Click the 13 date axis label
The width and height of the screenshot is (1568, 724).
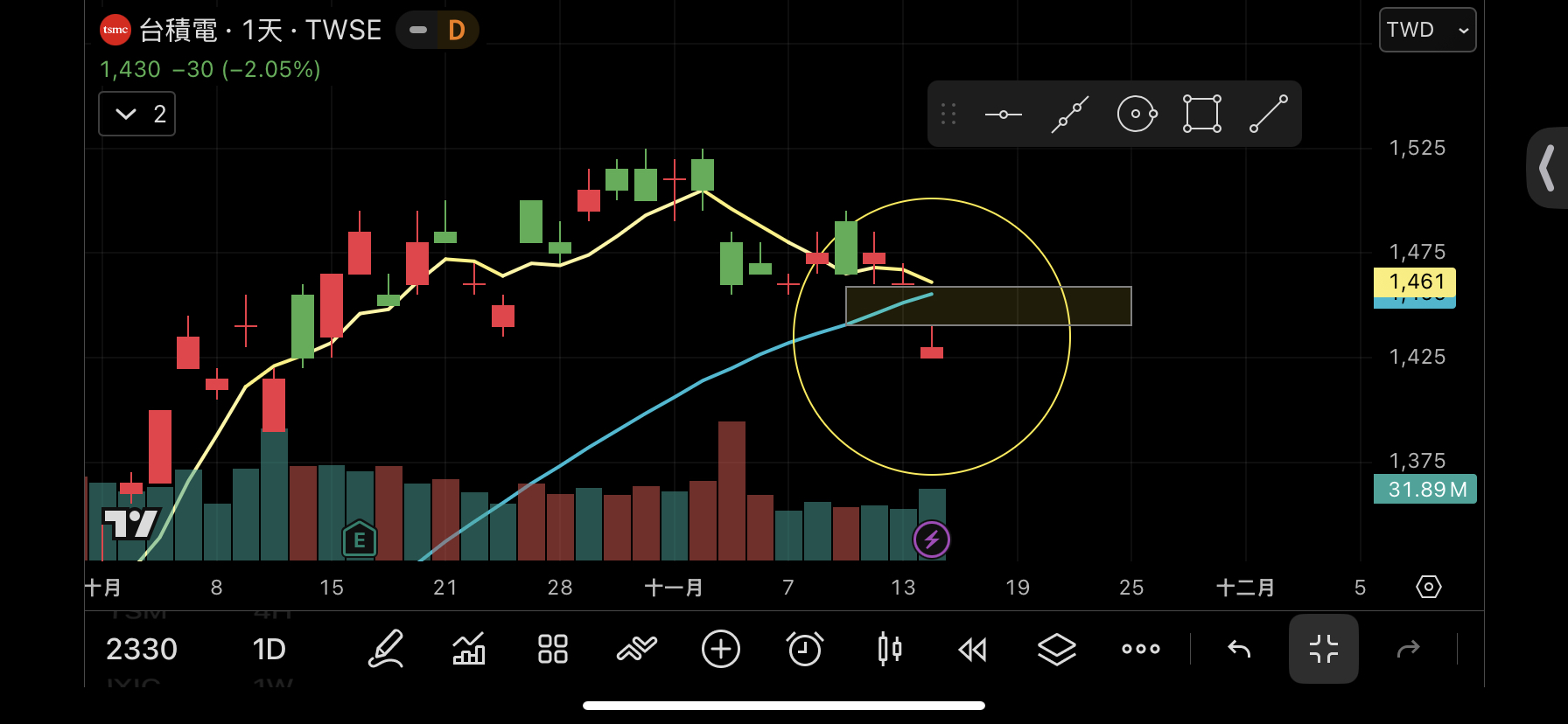pos(903,588)
